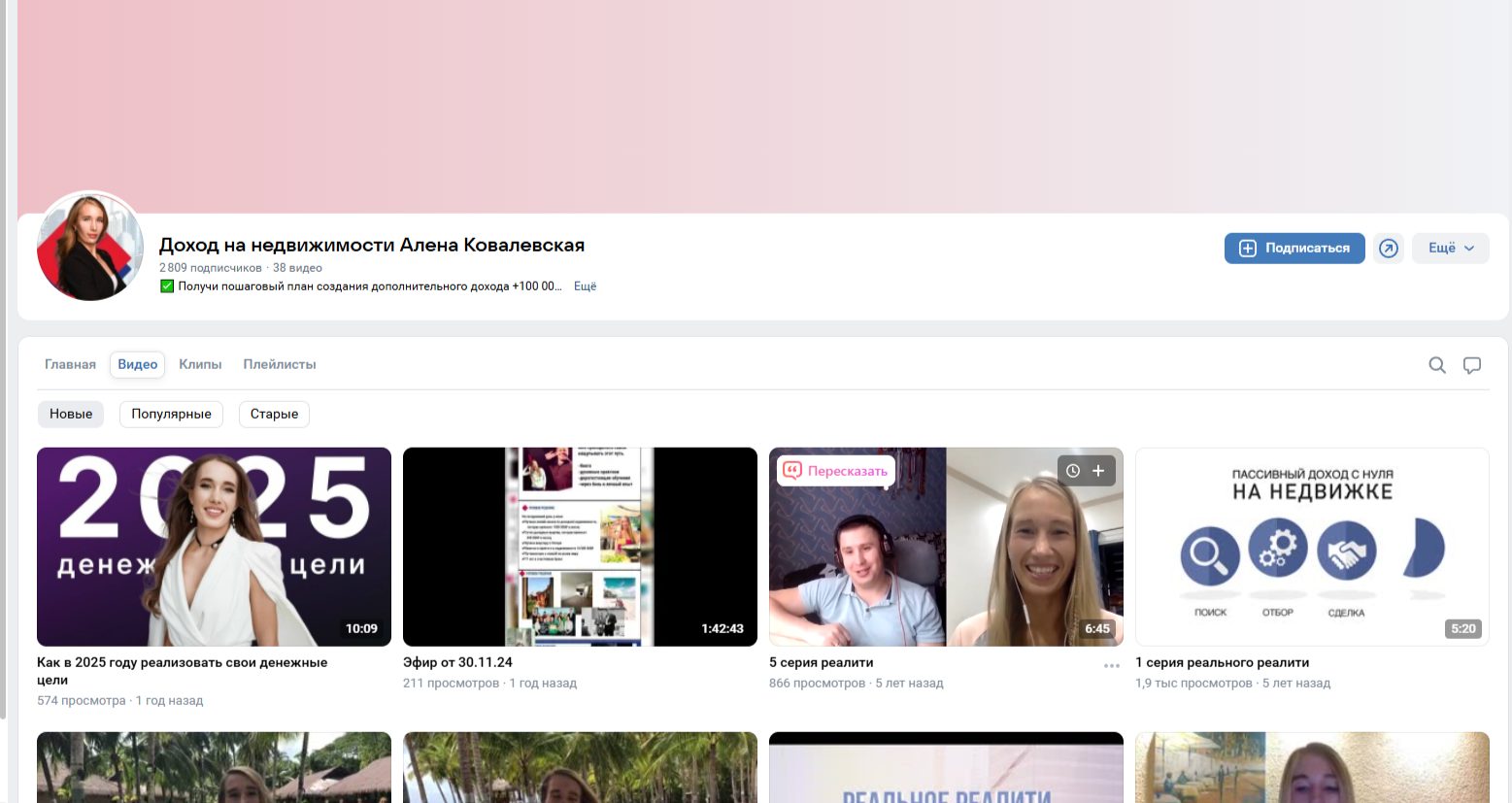This screenshot has height=803, width=1512.
Task: Open the 'Эфир от 30.11.24' video title
Action: 457,662
